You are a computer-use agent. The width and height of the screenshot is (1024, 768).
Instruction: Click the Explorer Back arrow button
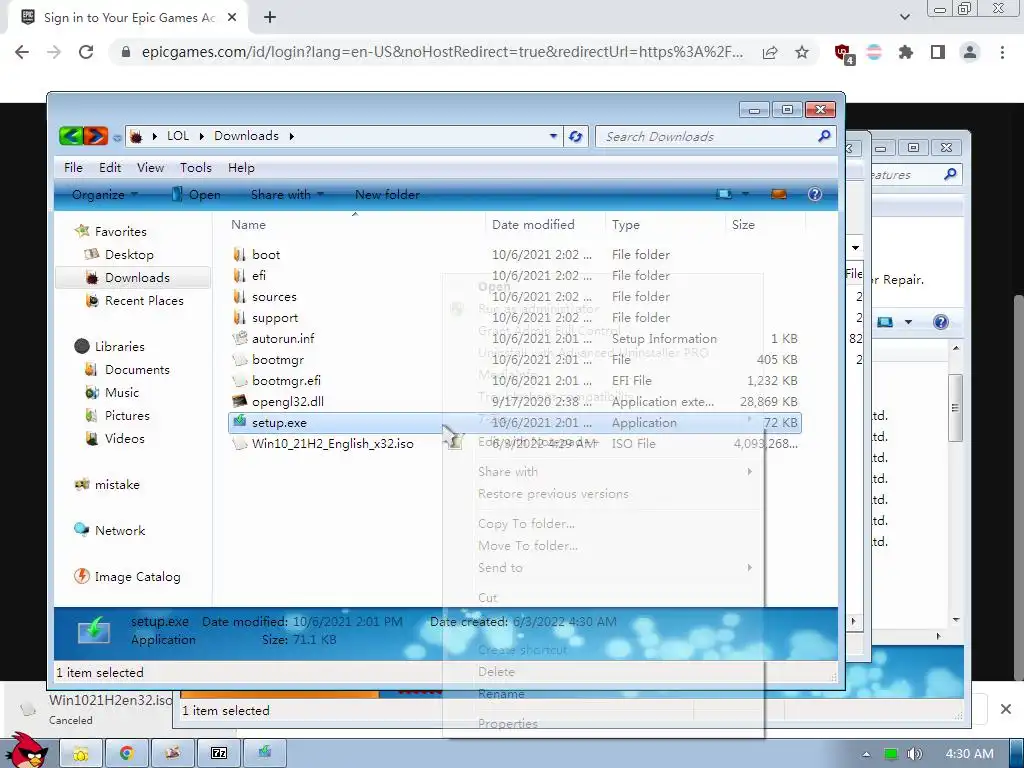(x=71, y=136)
